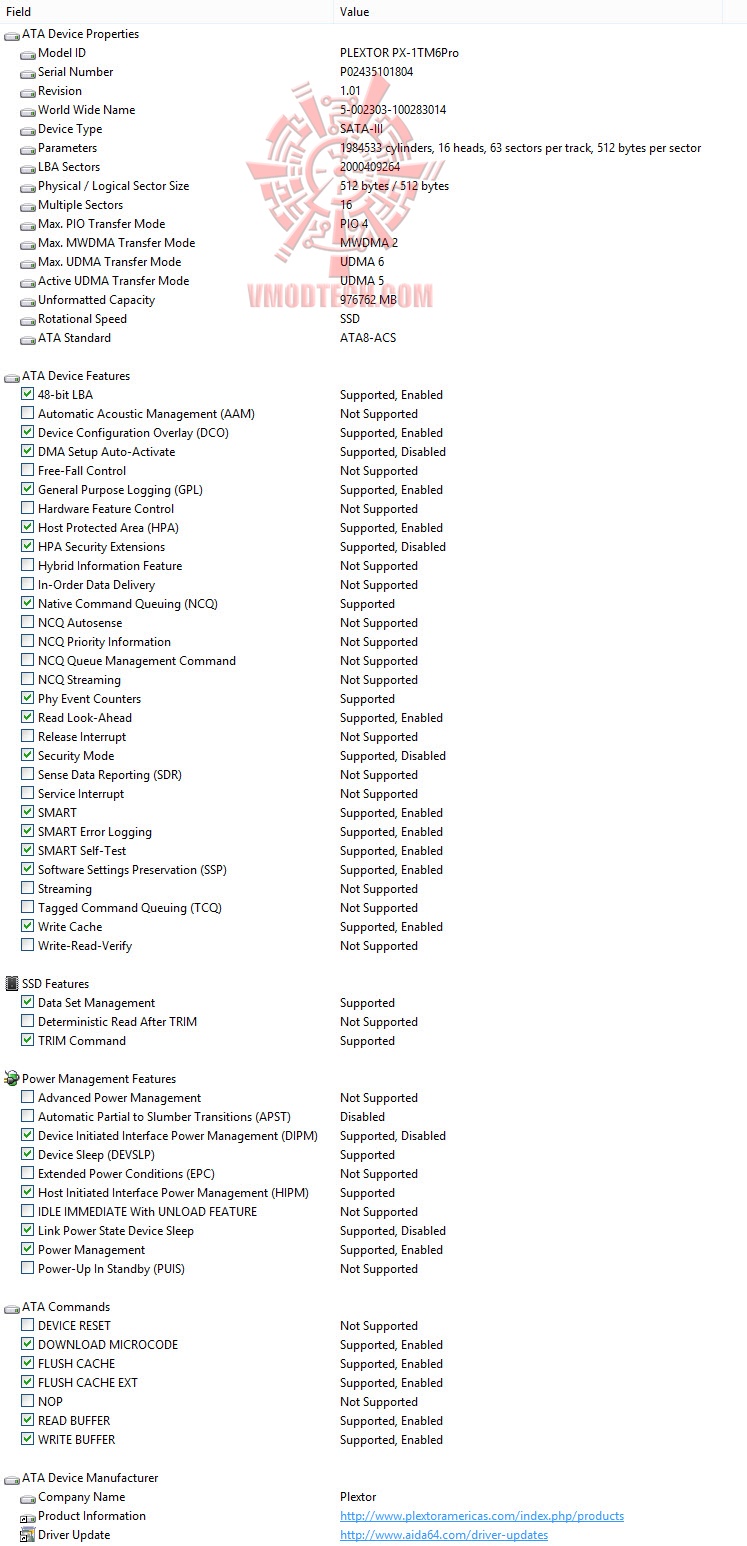747x1546 pixels.
Task: Click the drive icon beside Revision
Action: point(27,91)
